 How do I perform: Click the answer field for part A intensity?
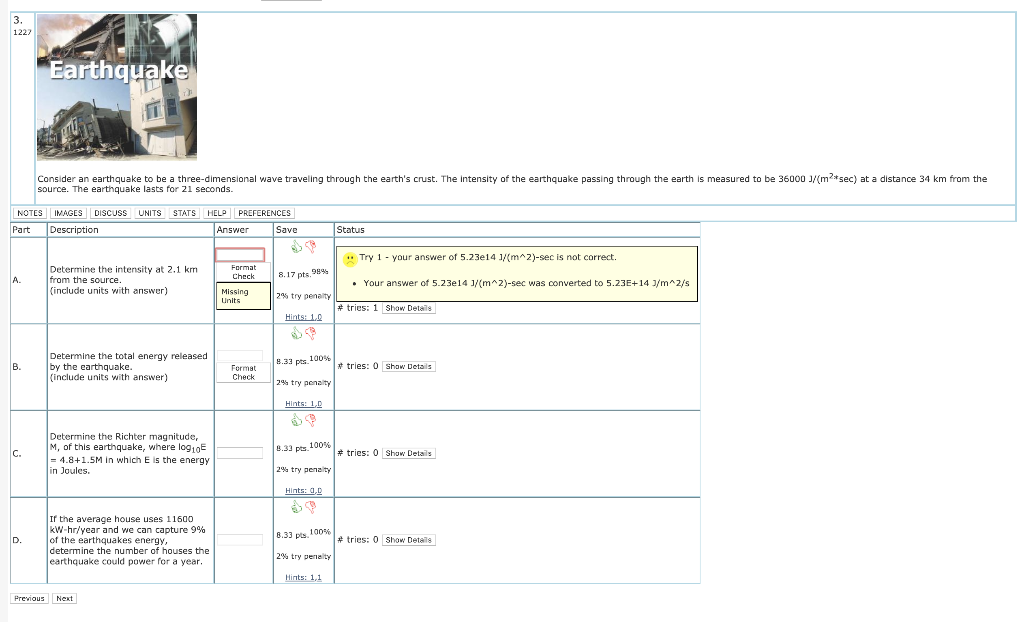[240, 255]
